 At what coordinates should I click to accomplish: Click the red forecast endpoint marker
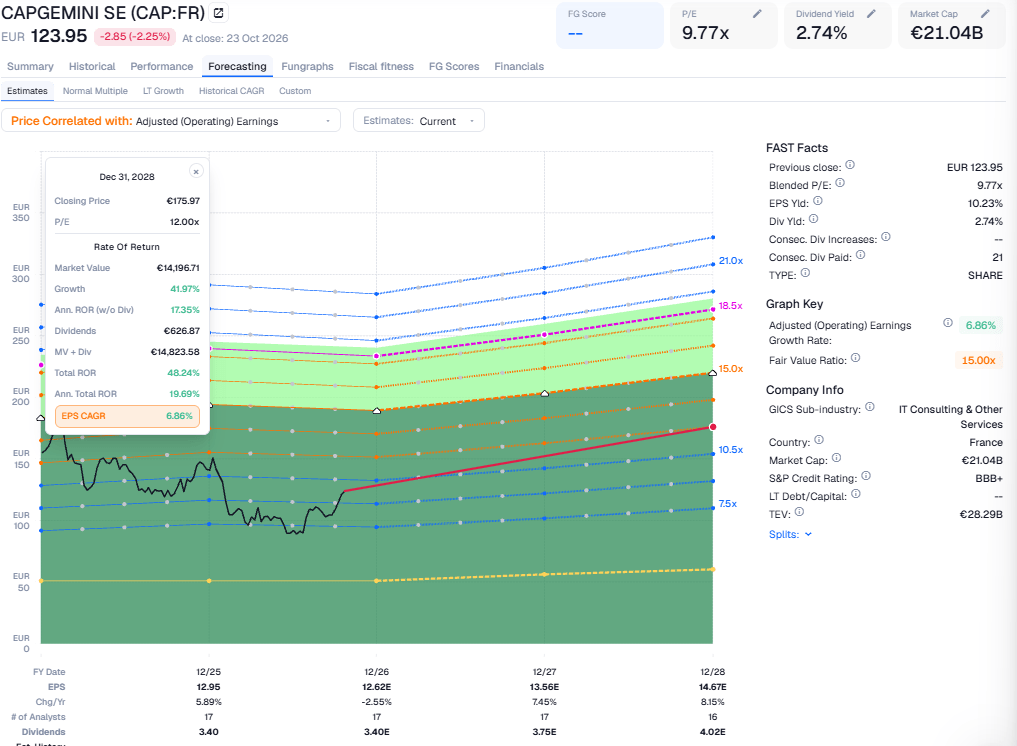click(713, 427)
